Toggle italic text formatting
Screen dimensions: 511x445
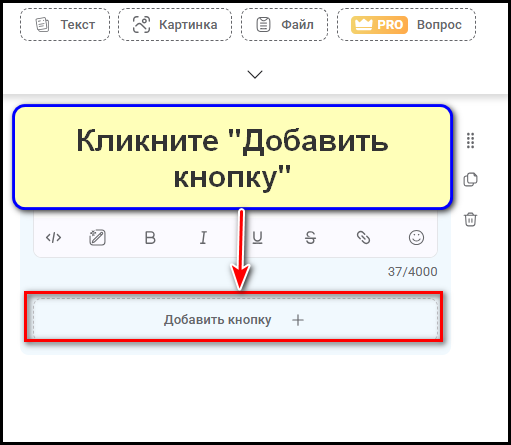pyautogui.click(x=203, y=238)
